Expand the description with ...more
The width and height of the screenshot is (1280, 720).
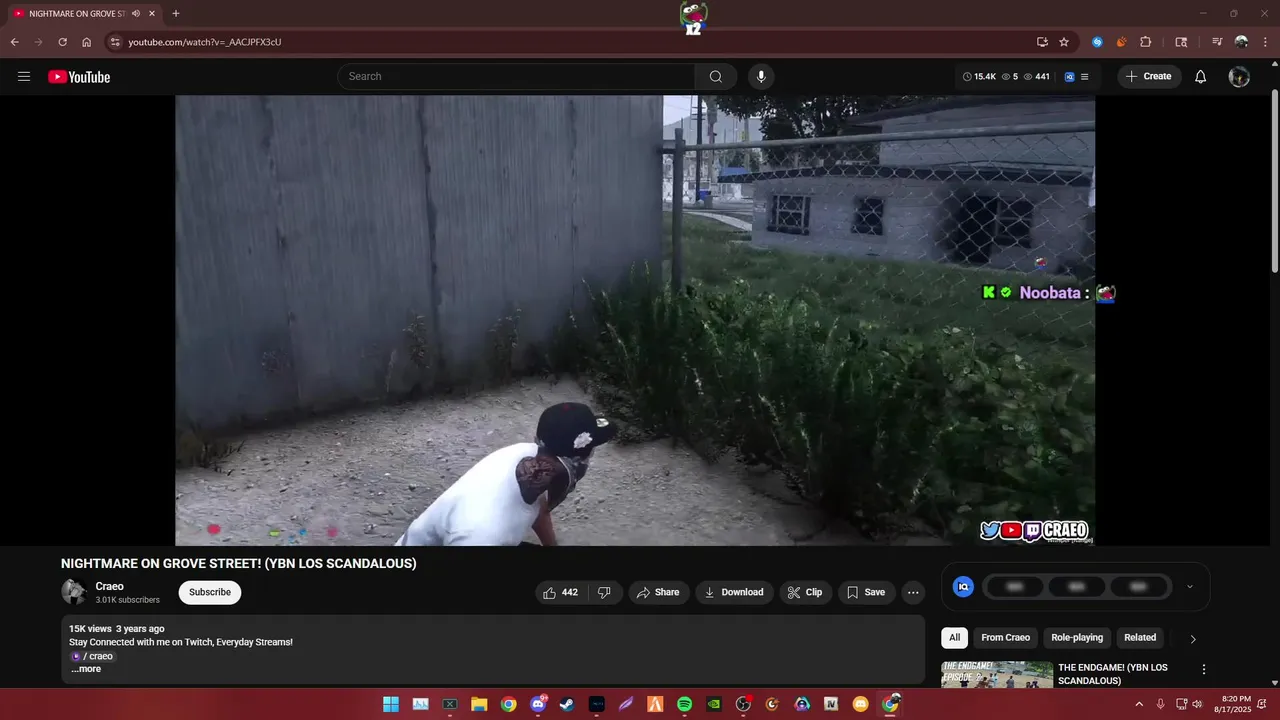pyautogui.click(x=86, y=669)
